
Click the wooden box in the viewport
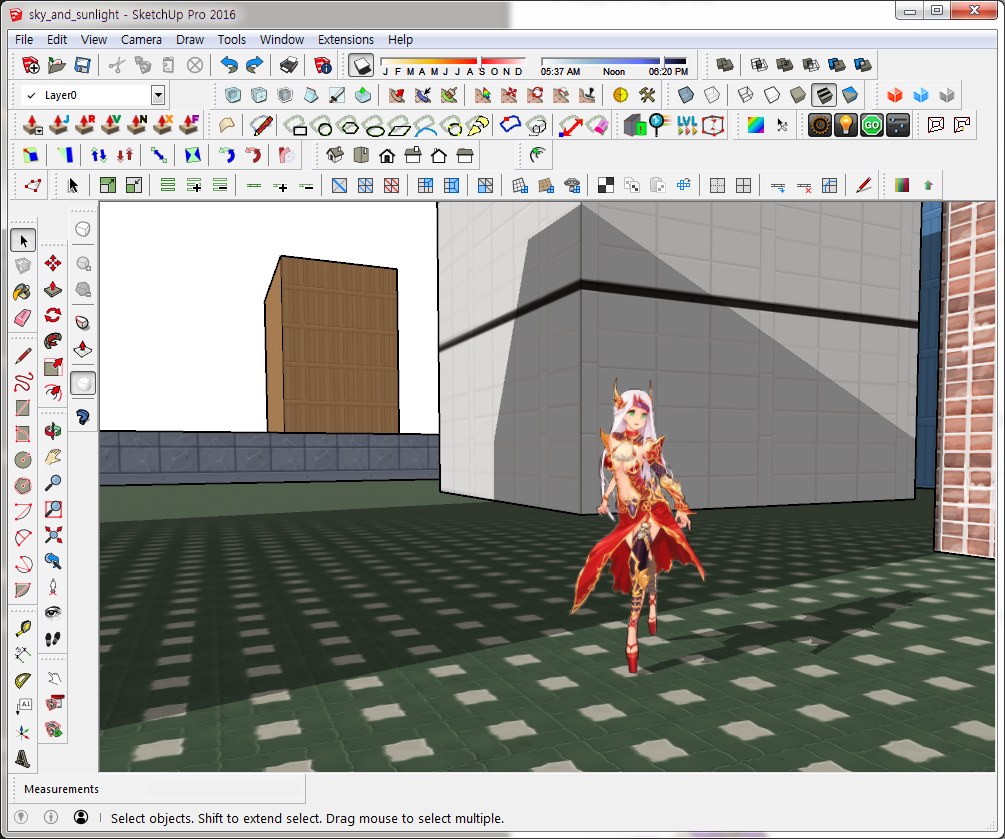click(332, 345)
